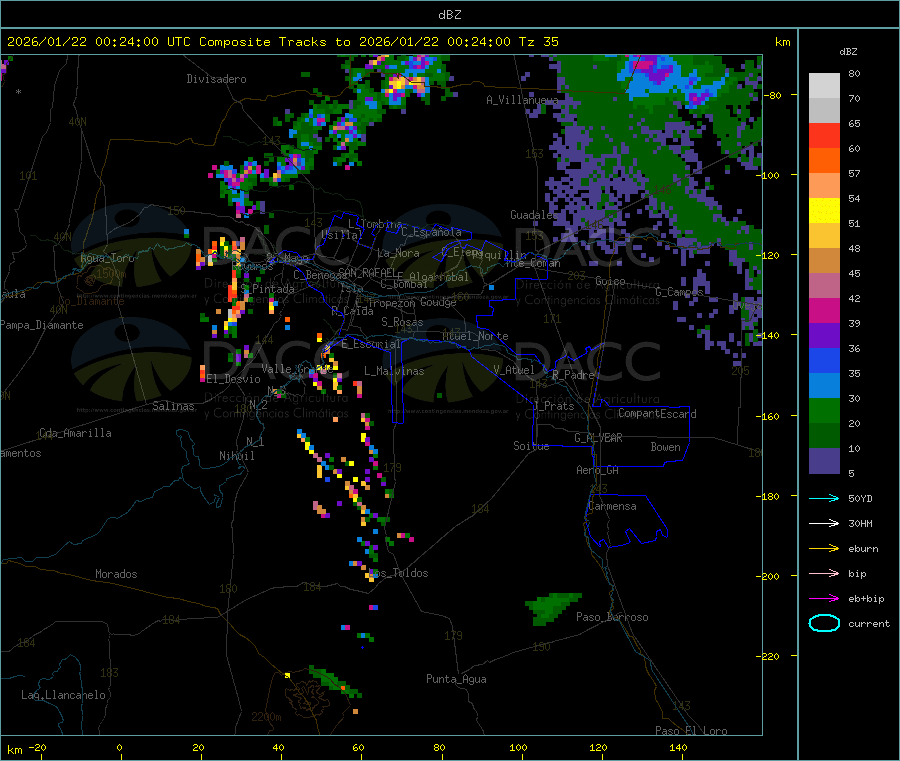Click the El_Desvio map label
Screen dimensions: 900x761
233,379
